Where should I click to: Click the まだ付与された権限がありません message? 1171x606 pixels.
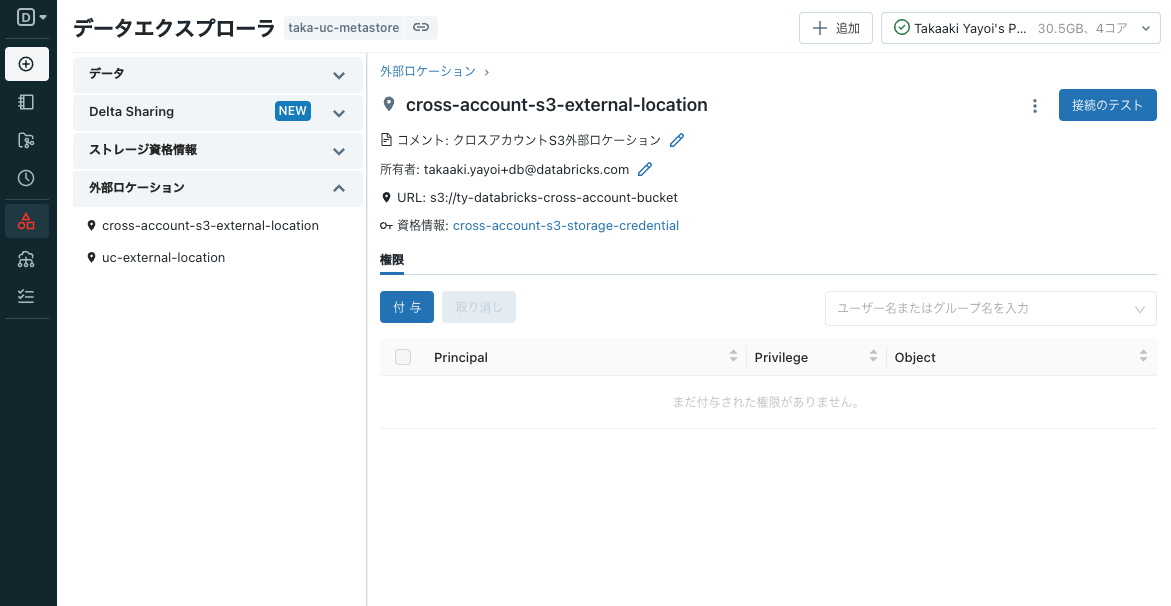pos(767,402)
